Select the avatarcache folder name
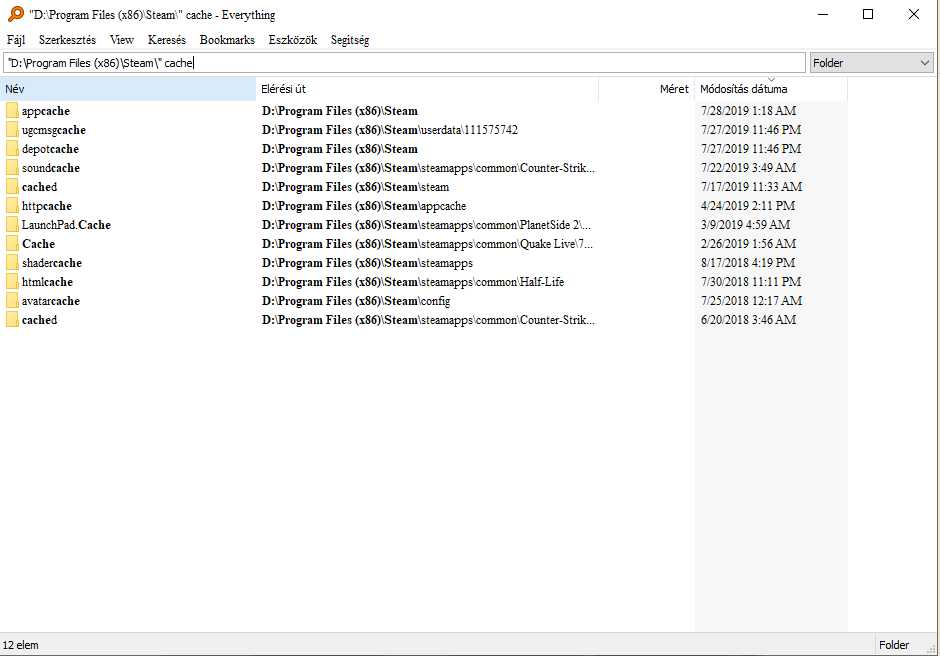940x656 pixels. click(x=51, y=301)
